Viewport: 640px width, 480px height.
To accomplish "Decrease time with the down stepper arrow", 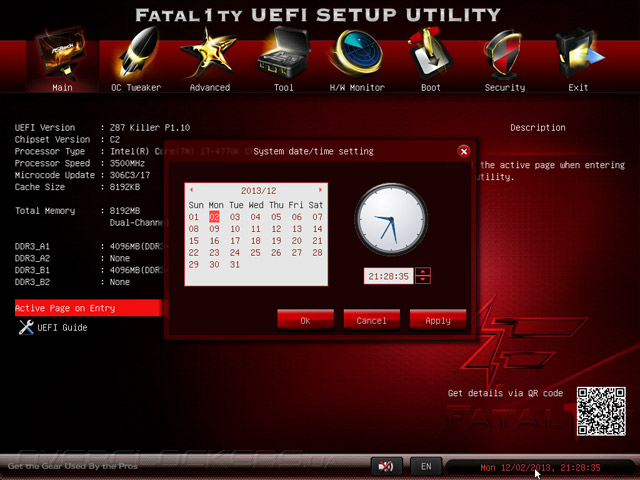I will [423, 280].
